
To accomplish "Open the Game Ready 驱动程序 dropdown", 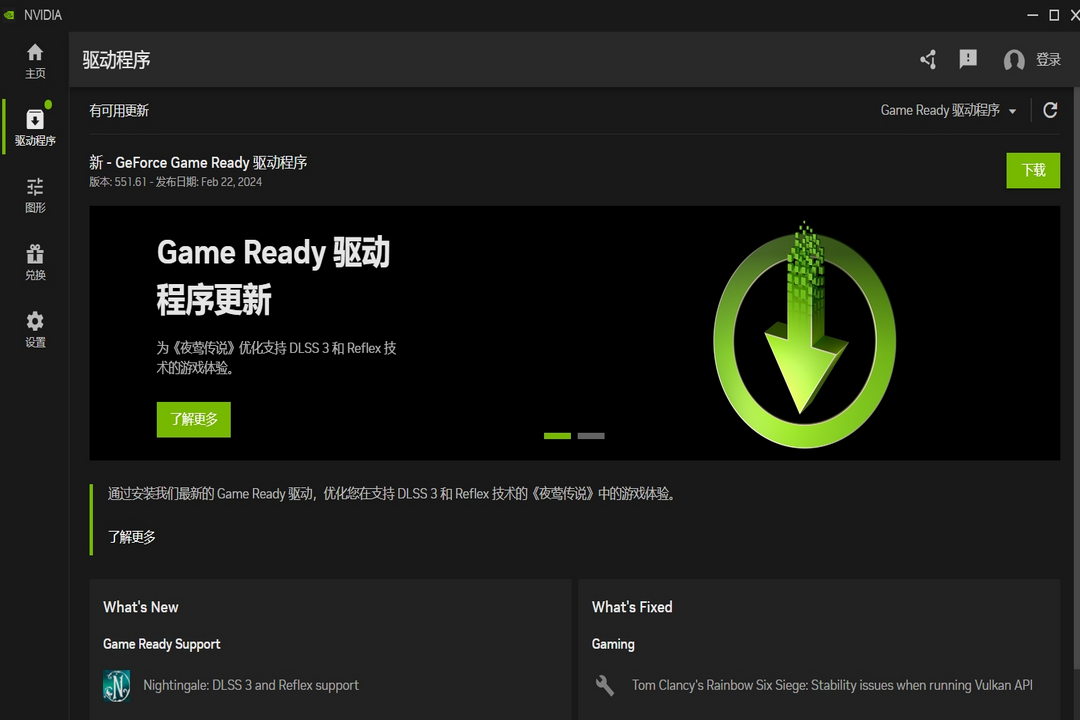I will (947, 110).
